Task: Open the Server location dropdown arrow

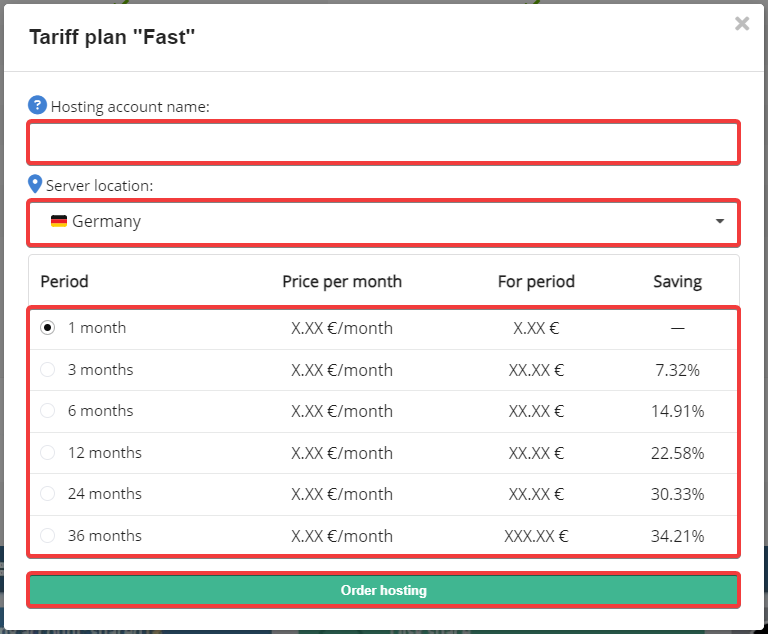Action: pos(720,222)
